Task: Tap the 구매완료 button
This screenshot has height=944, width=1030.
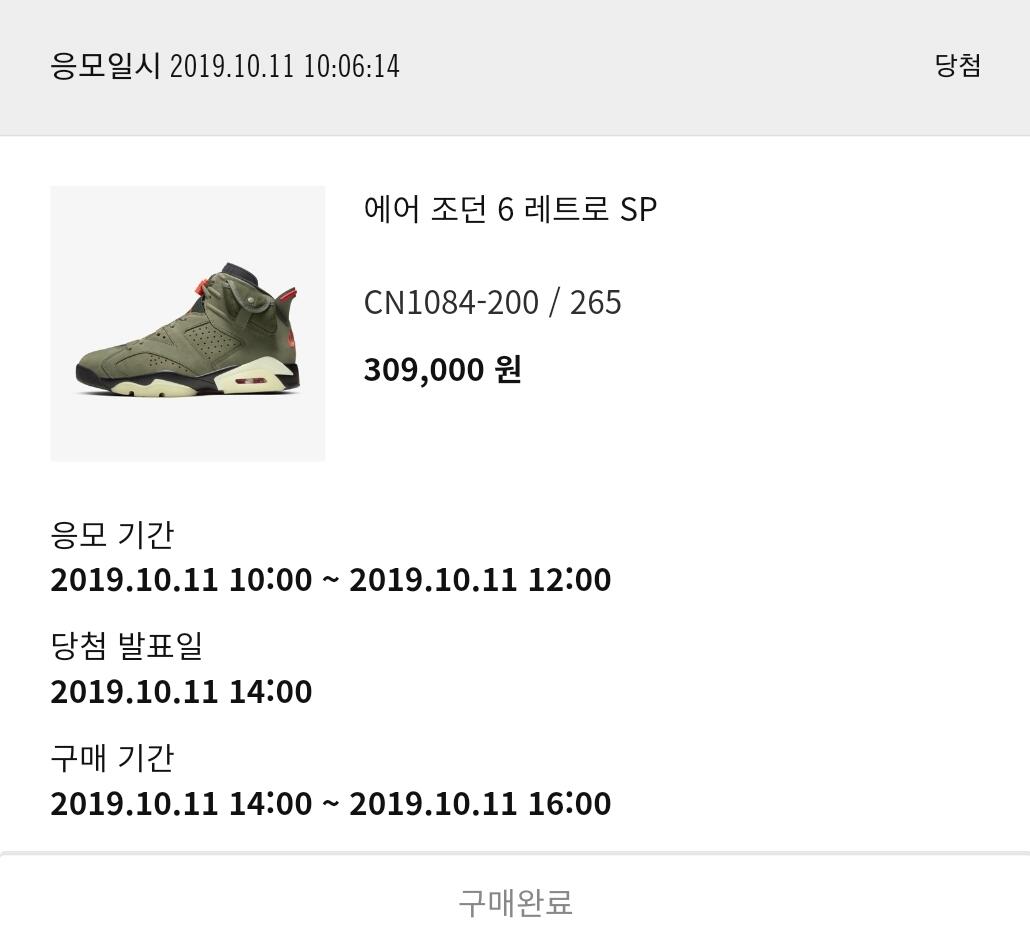Action: 515,903
